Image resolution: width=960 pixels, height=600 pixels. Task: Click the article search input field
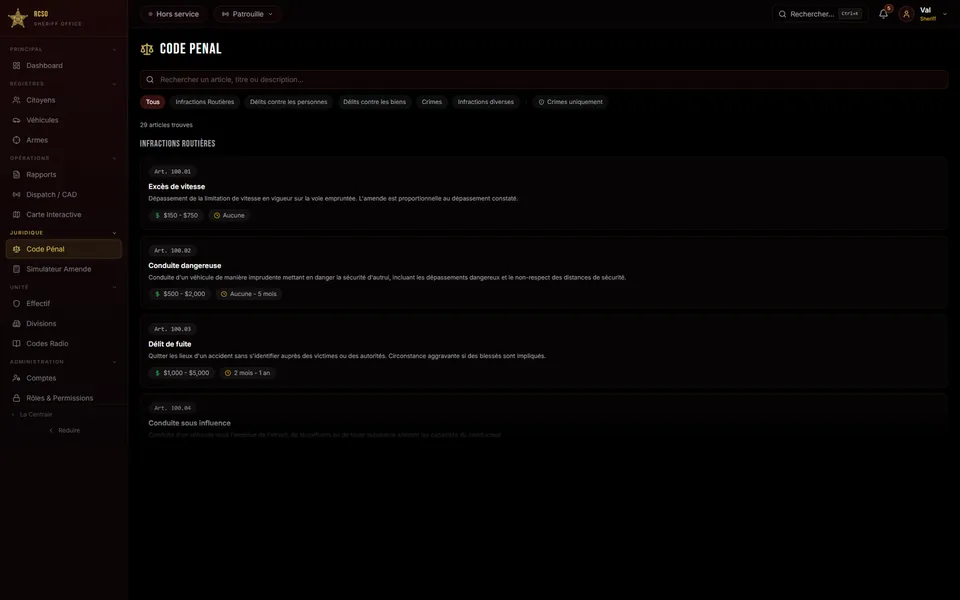[544, 80]
